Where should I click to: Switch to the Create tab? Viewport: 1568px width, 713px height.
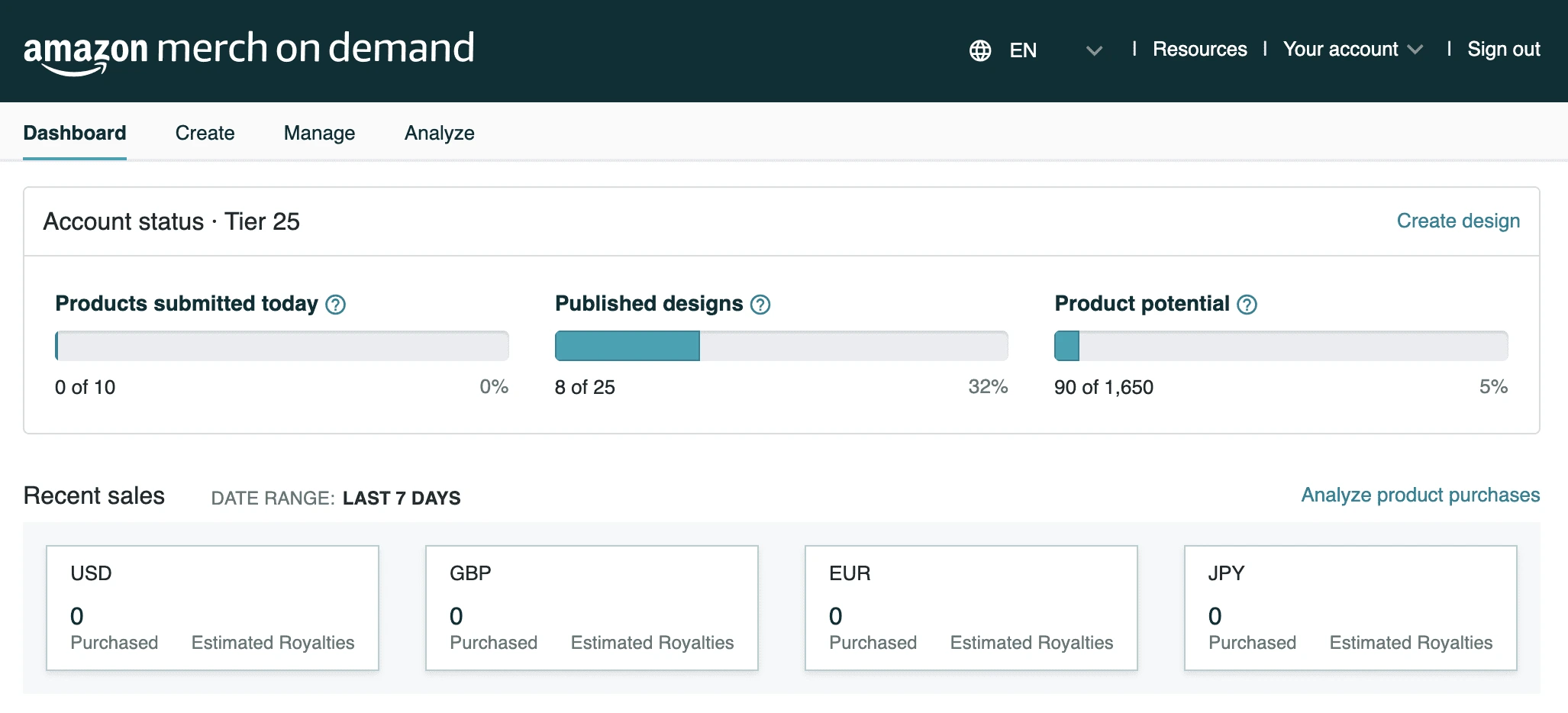(x=205, y=133)
